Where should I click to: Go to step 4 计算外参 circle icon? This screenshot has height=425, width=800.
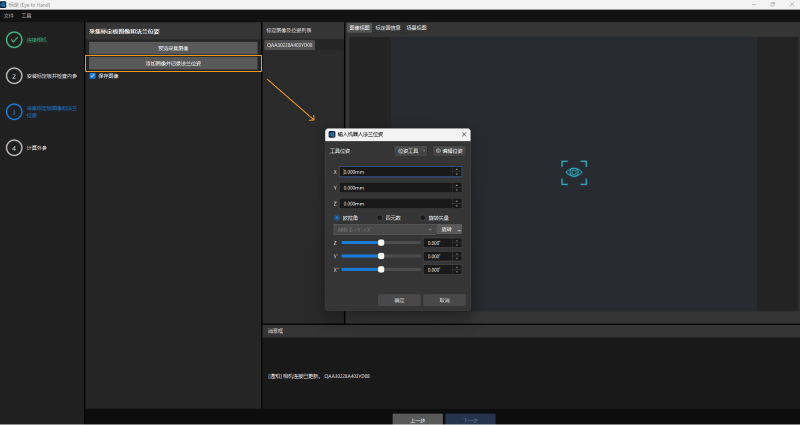(14, 147)
